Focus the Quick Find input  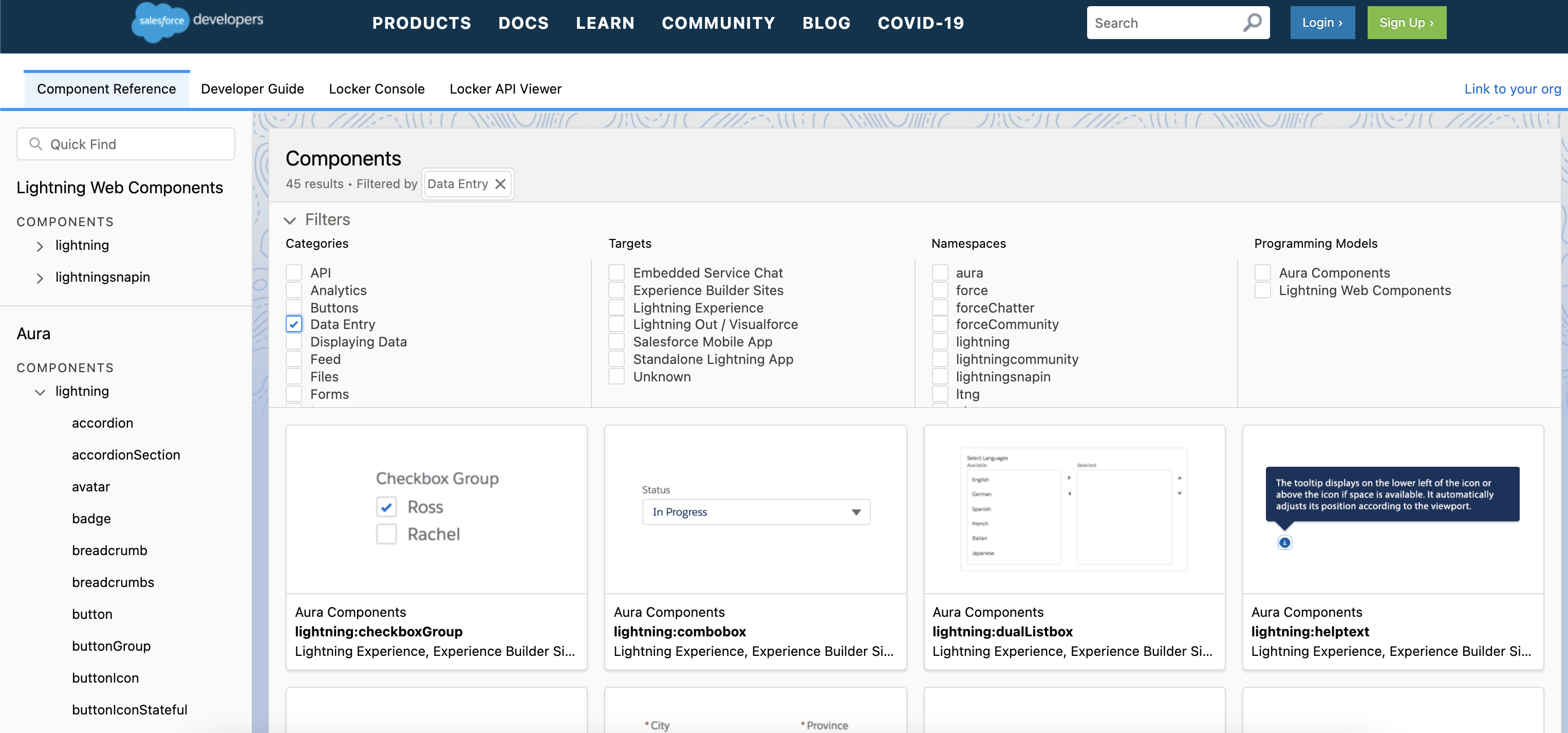pos(125,144)
